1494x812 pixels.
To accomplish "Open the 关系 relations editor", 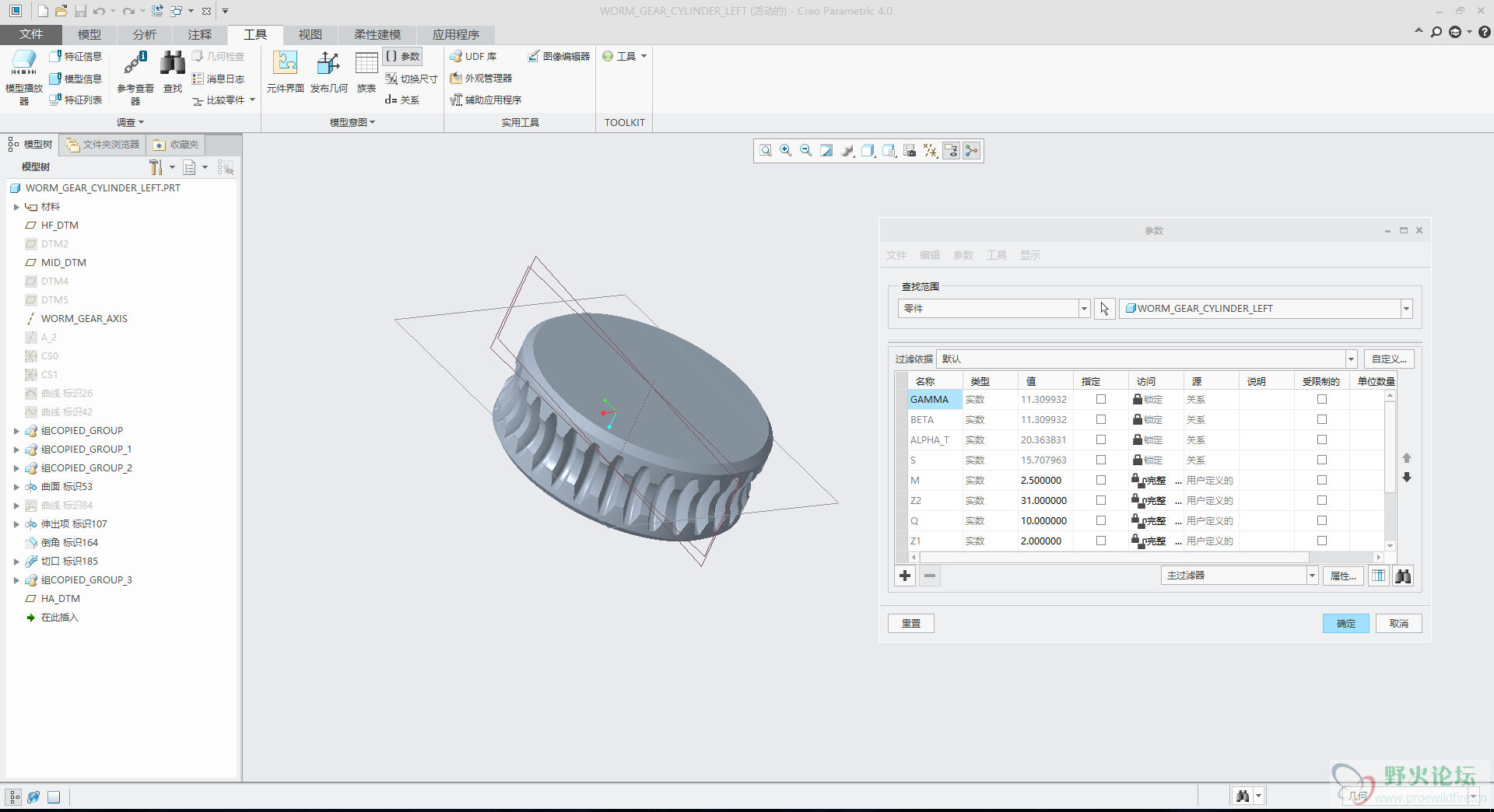I will pyautogui.click(x=402, y=100).
